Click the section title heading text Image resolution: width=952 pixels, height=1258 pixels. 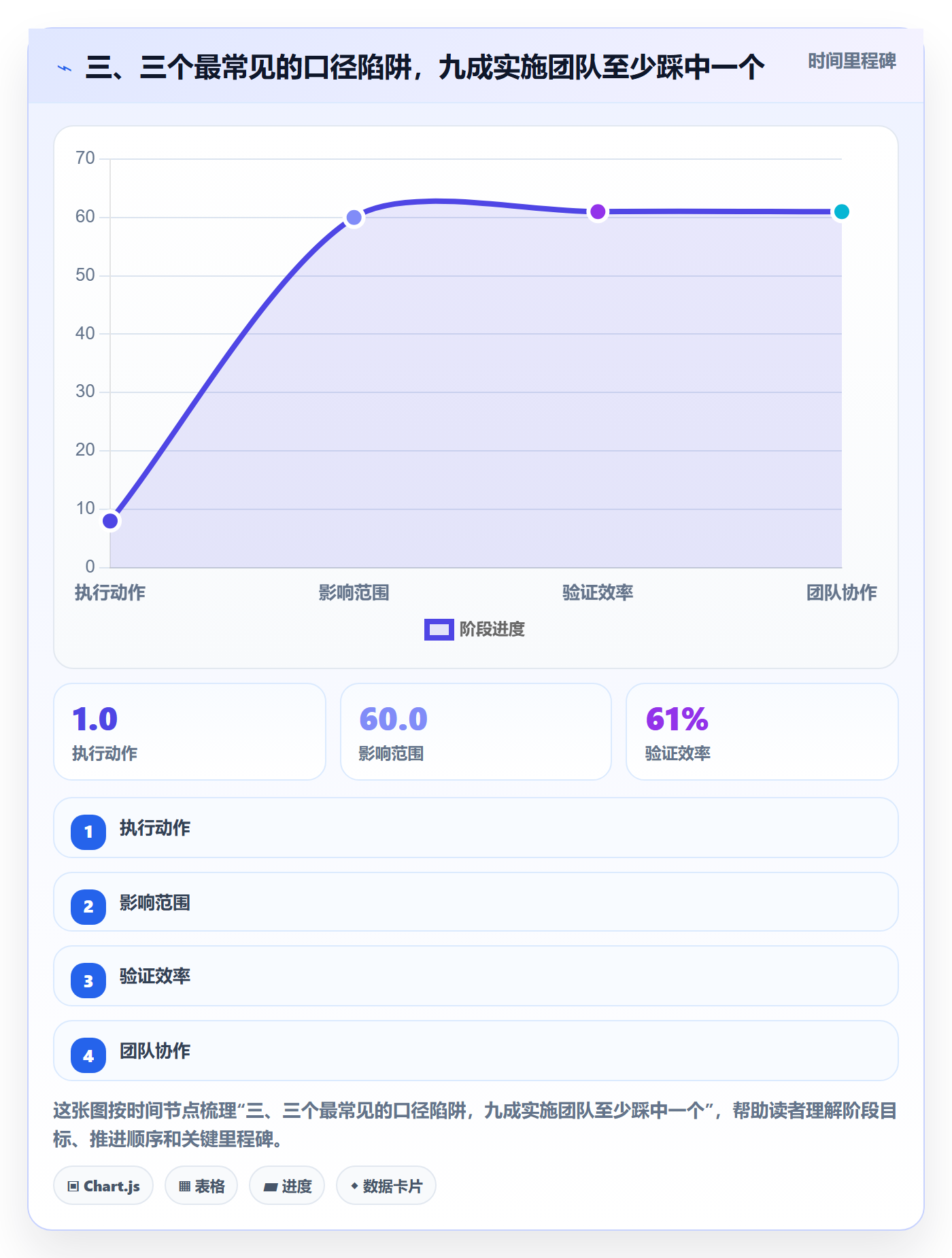[425, 67]
